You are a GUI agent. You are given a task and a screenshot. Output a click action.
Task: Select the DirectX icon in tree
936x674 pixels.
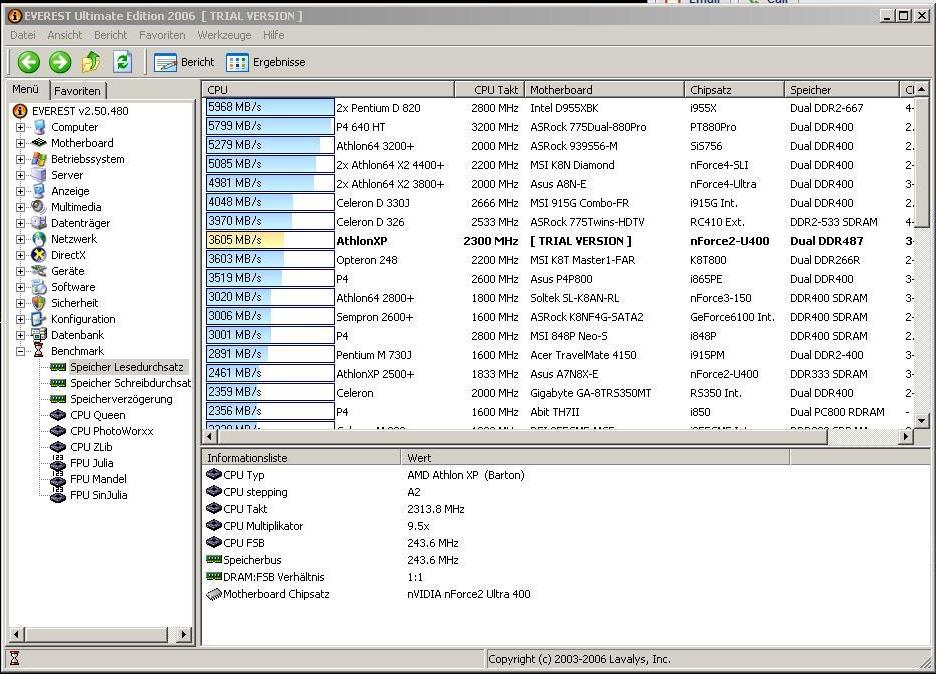(39, 255)
